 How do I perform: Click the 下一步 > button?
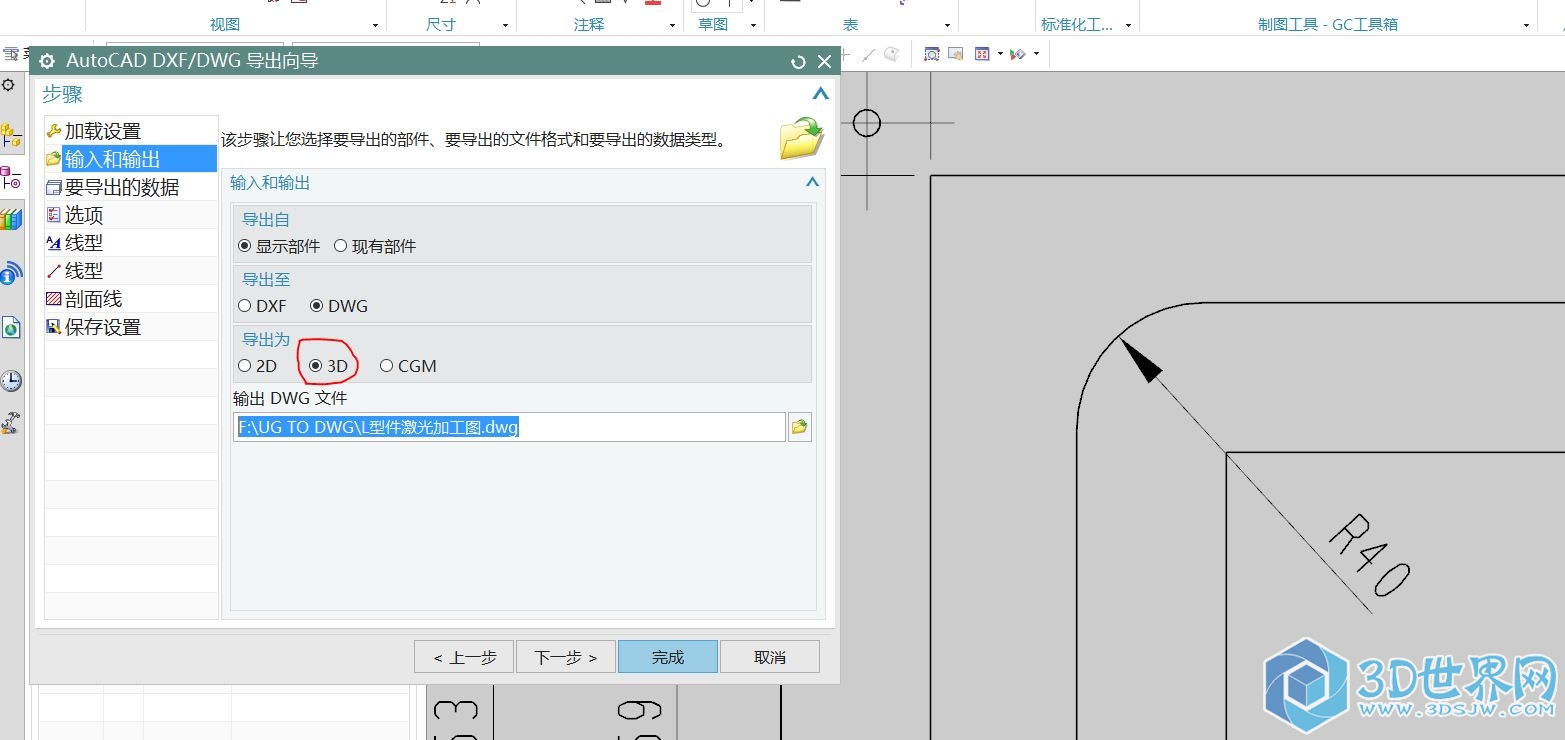566,657
